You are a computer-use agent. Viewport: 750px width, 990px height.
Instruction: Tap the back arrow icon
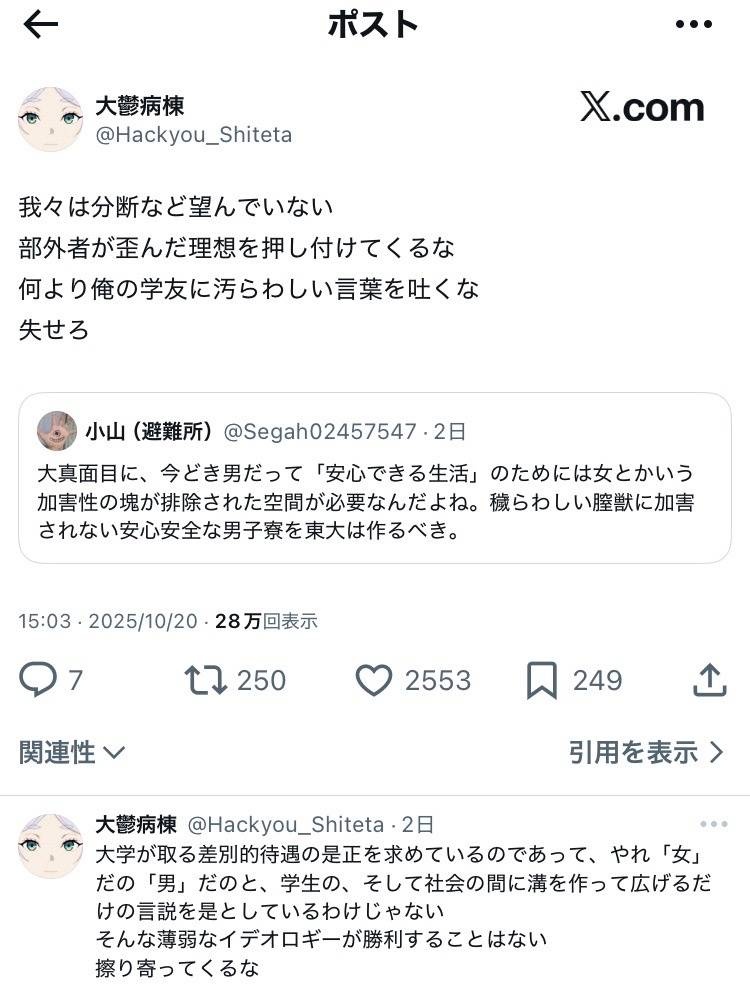(x=41, y=26)
